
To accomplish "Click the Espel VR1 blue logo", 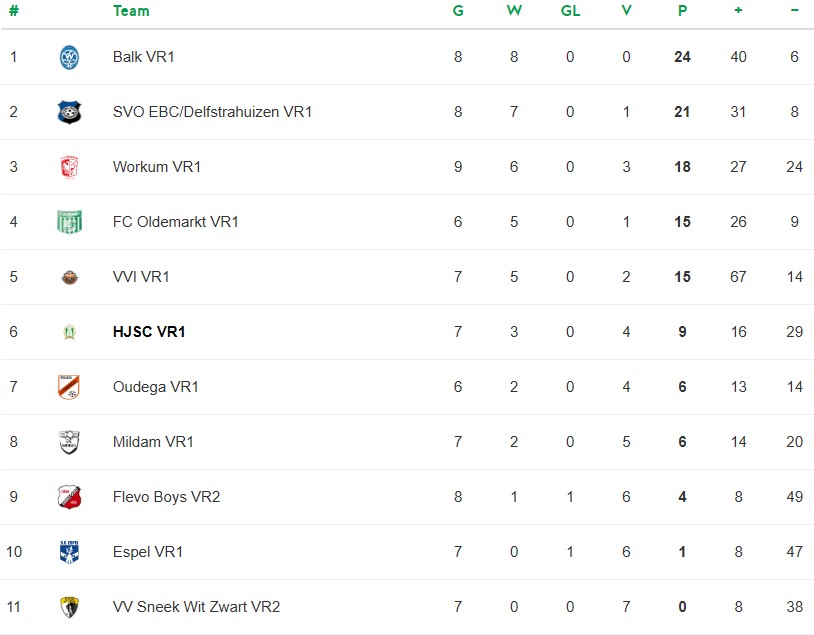I will tap(69, 552).
